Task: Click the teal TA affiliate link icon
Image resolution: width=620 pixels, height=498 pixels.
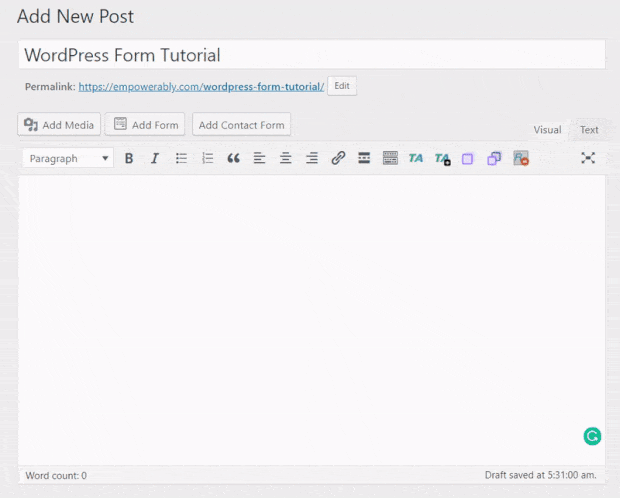Action: click(416, 158)
